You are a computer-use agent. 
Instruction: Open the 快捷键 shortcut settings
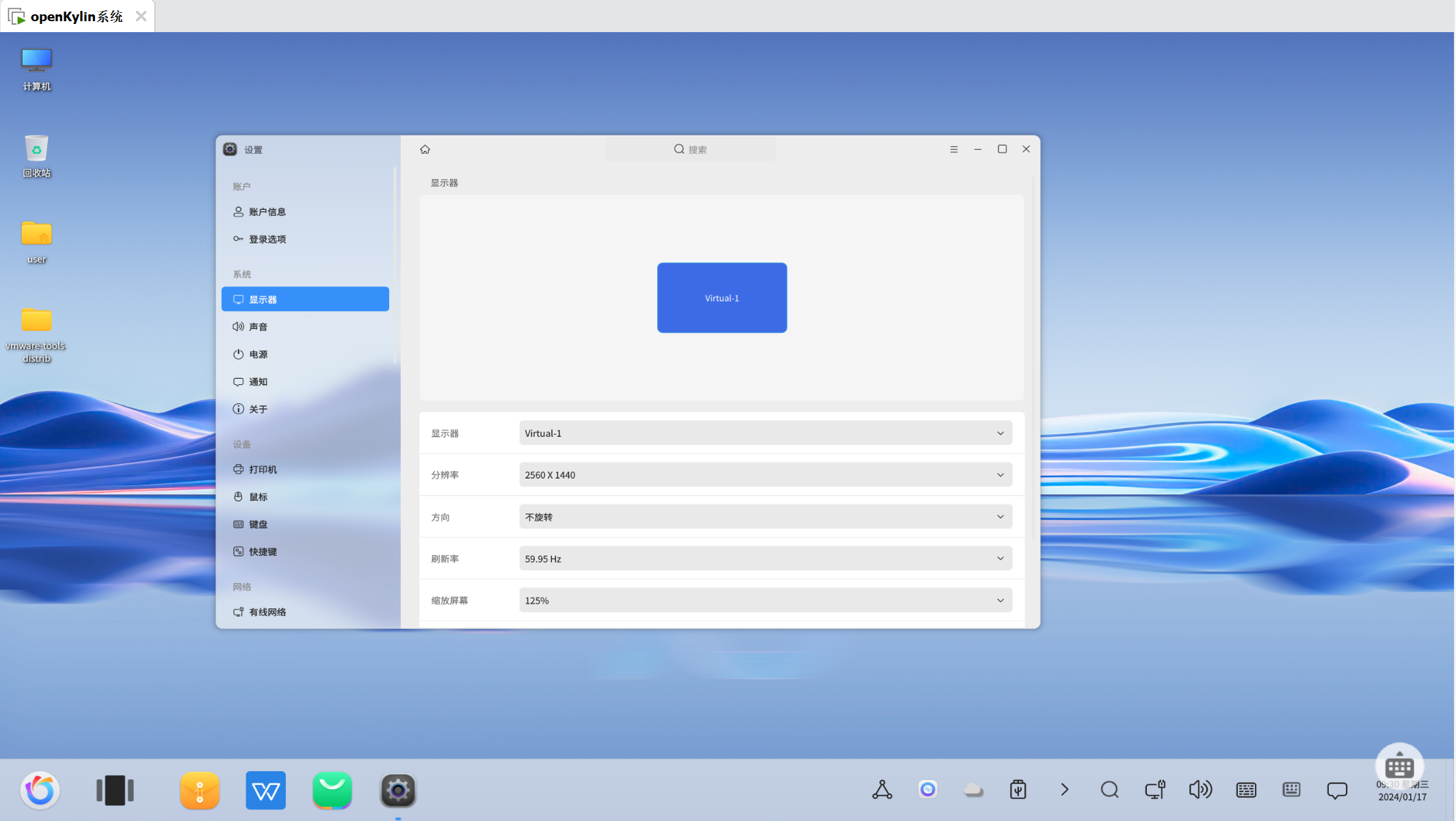pos(305,552)
